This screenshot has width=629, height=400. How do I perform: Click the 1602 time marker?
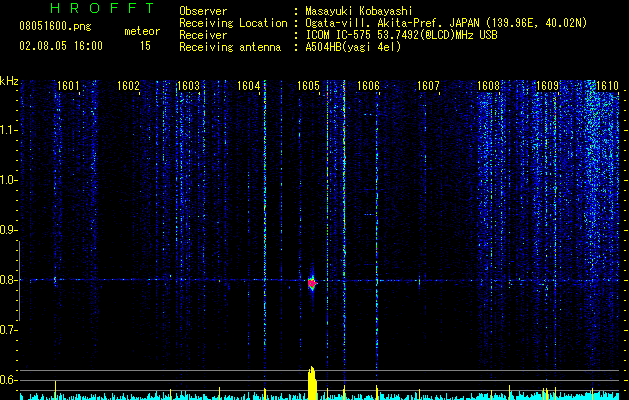pos(128,86)
